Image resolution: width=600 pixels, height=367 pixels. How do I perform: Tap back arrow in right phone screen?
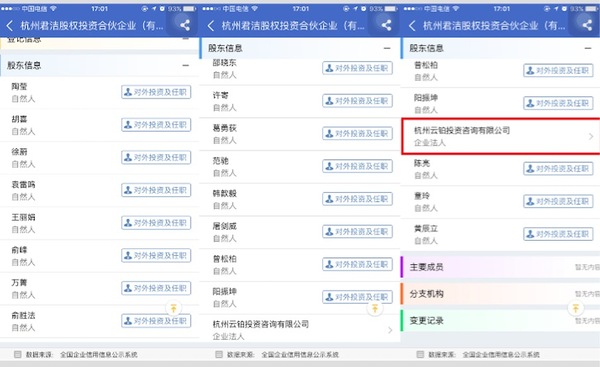(412, 26)
